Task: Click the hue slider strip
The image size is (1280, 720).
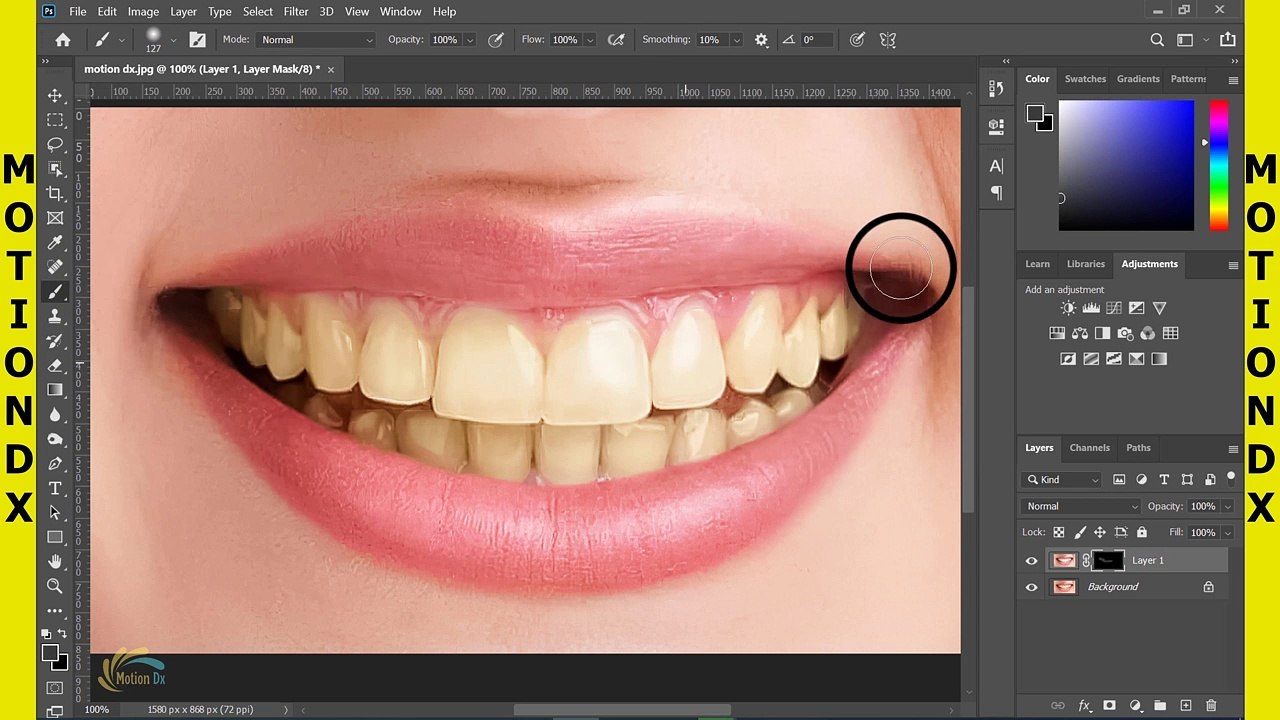Action: click(x=1218, y=165)
